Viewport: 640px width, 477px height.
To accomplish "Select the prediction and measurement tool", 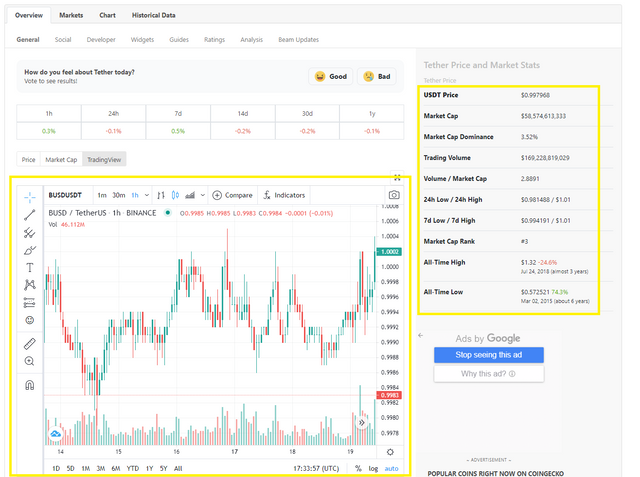I will tap(29, 302).
